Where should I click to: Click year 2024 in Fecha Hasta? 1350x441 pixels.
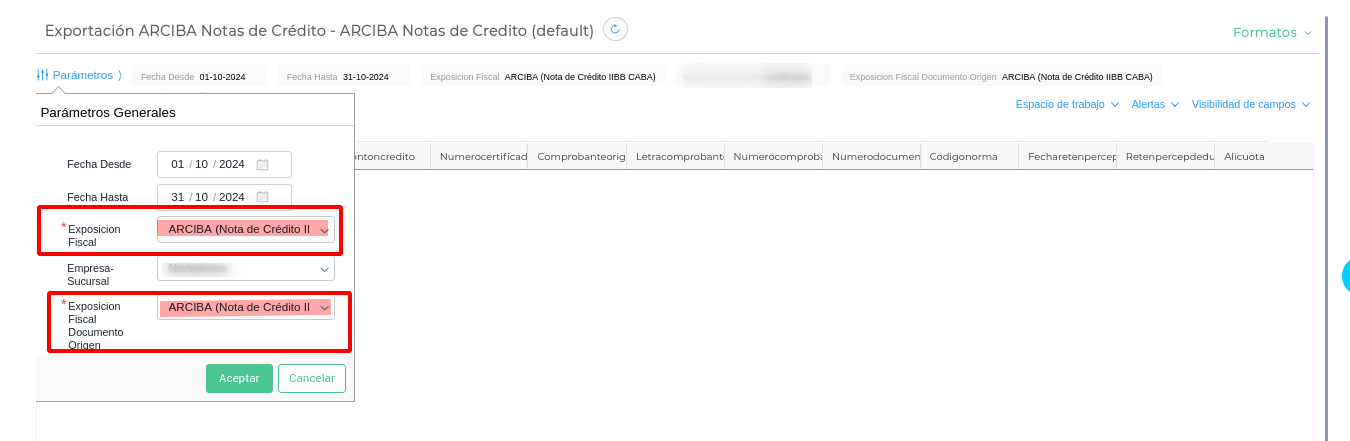[232, 197]
